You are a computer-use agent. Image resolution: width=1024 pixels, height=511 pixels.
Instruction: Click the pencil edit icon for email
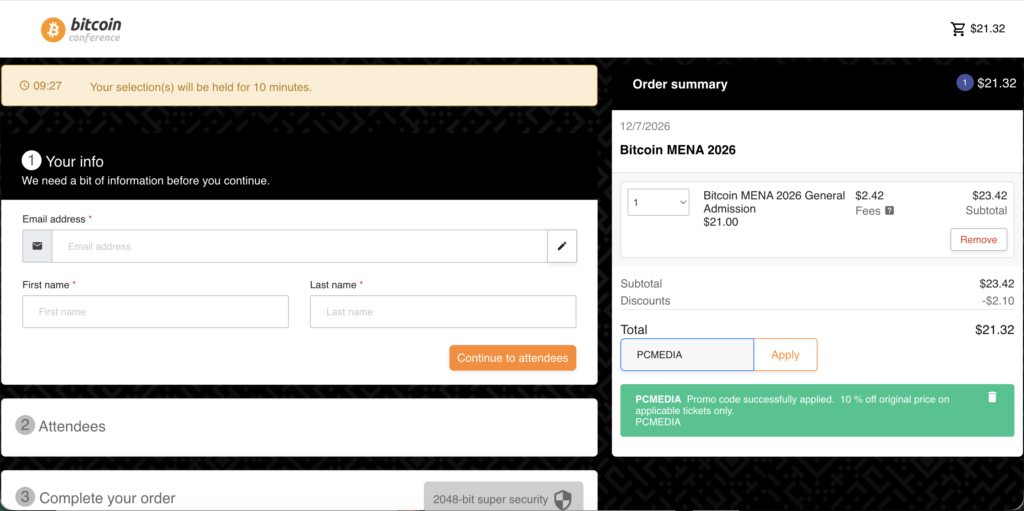point(562,246)
